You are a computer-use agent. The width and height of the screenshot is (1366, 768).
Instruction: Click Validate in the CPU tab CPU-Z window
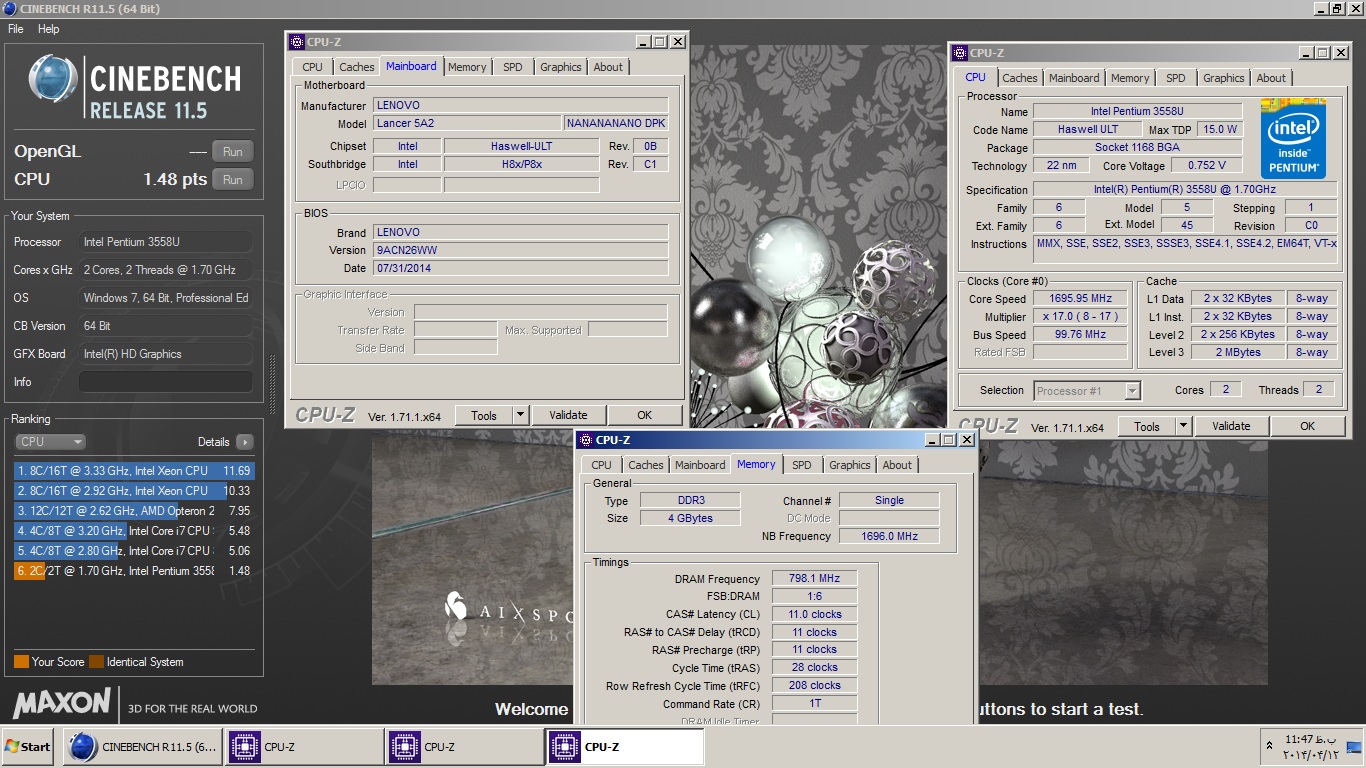(1231, 426)
